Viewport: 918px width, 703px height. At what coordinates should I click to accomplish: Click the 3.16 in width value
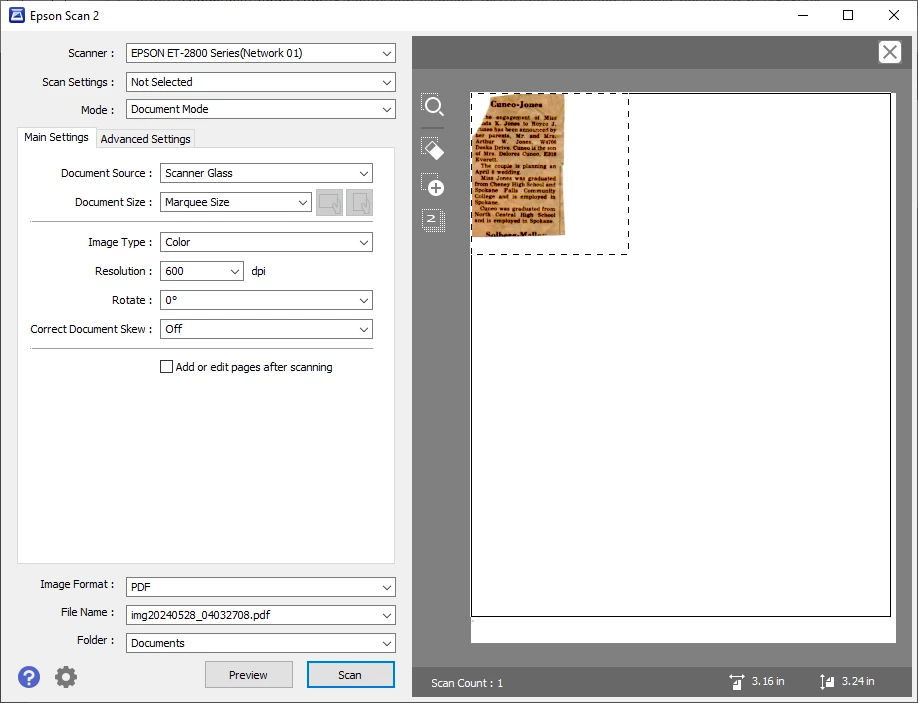coord(768,681)
